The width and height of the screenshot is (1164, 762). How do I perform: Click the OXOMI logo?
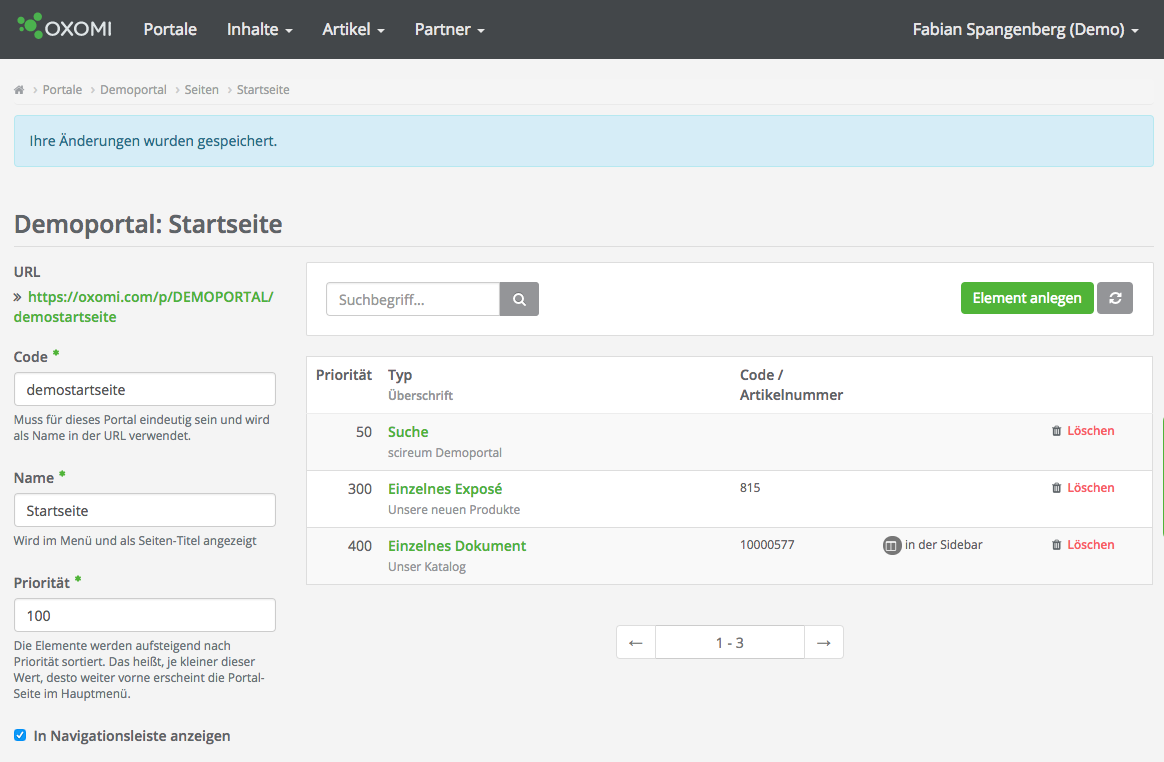coord(65,29)
